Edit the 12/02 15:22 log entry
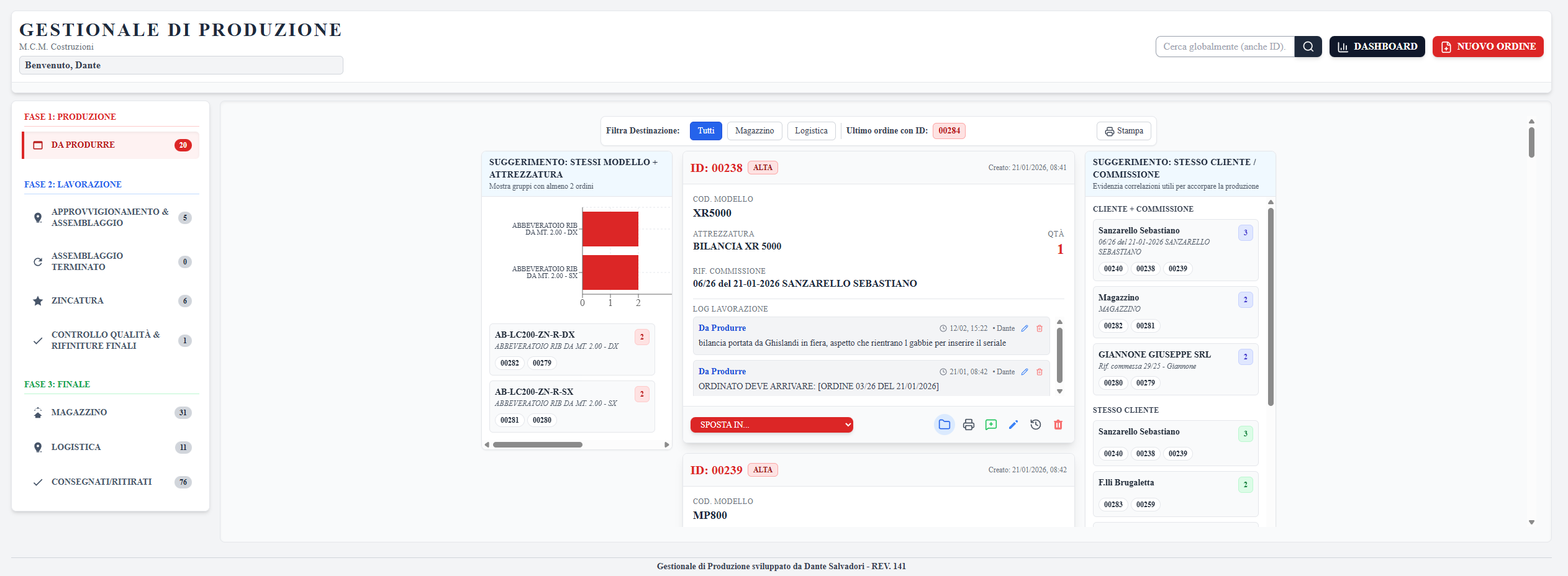The height and width of the screenshot is (576, 1568). [1025, 328]
